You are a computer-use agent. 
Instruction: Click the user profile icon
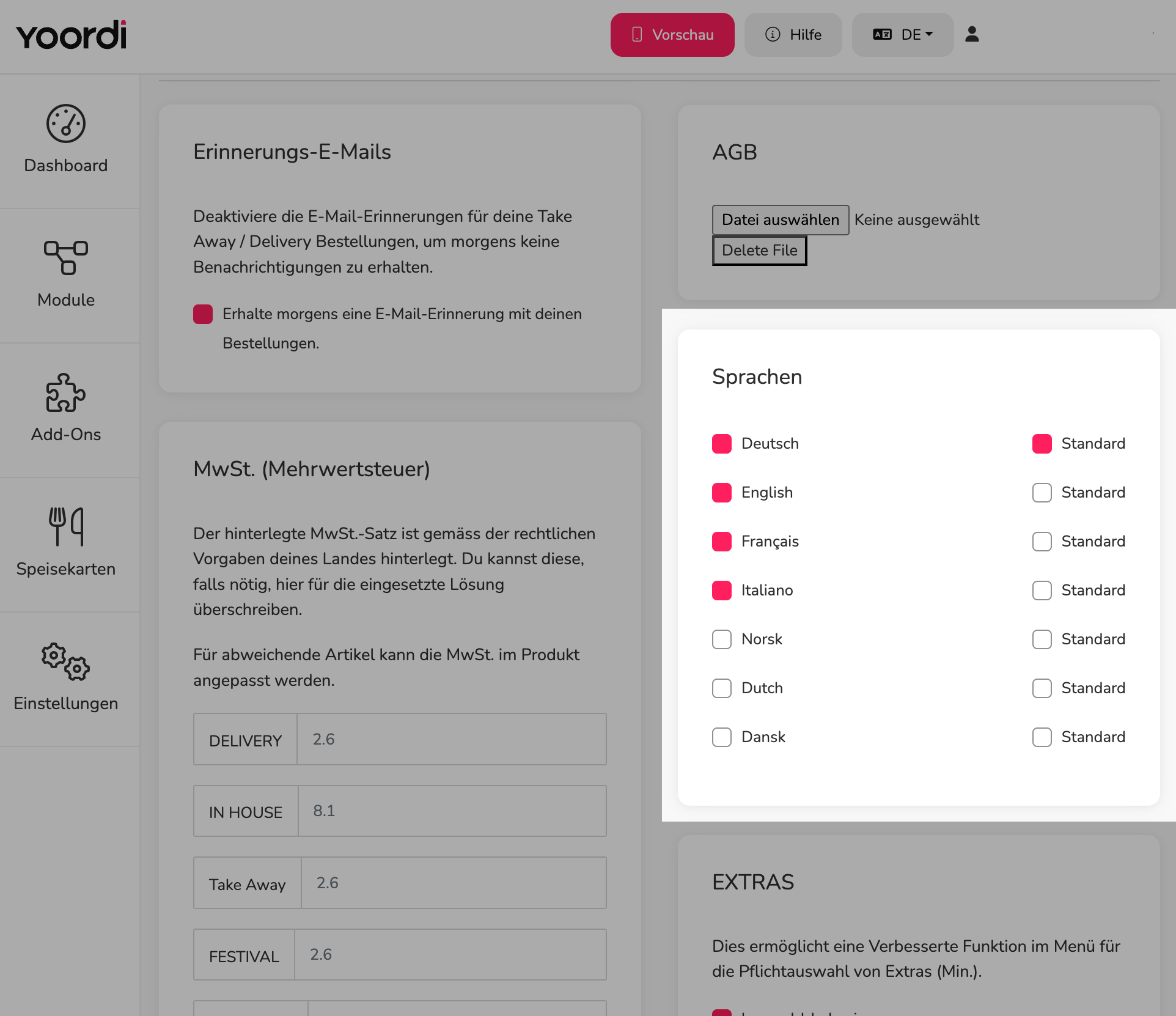tap(972, 34)
